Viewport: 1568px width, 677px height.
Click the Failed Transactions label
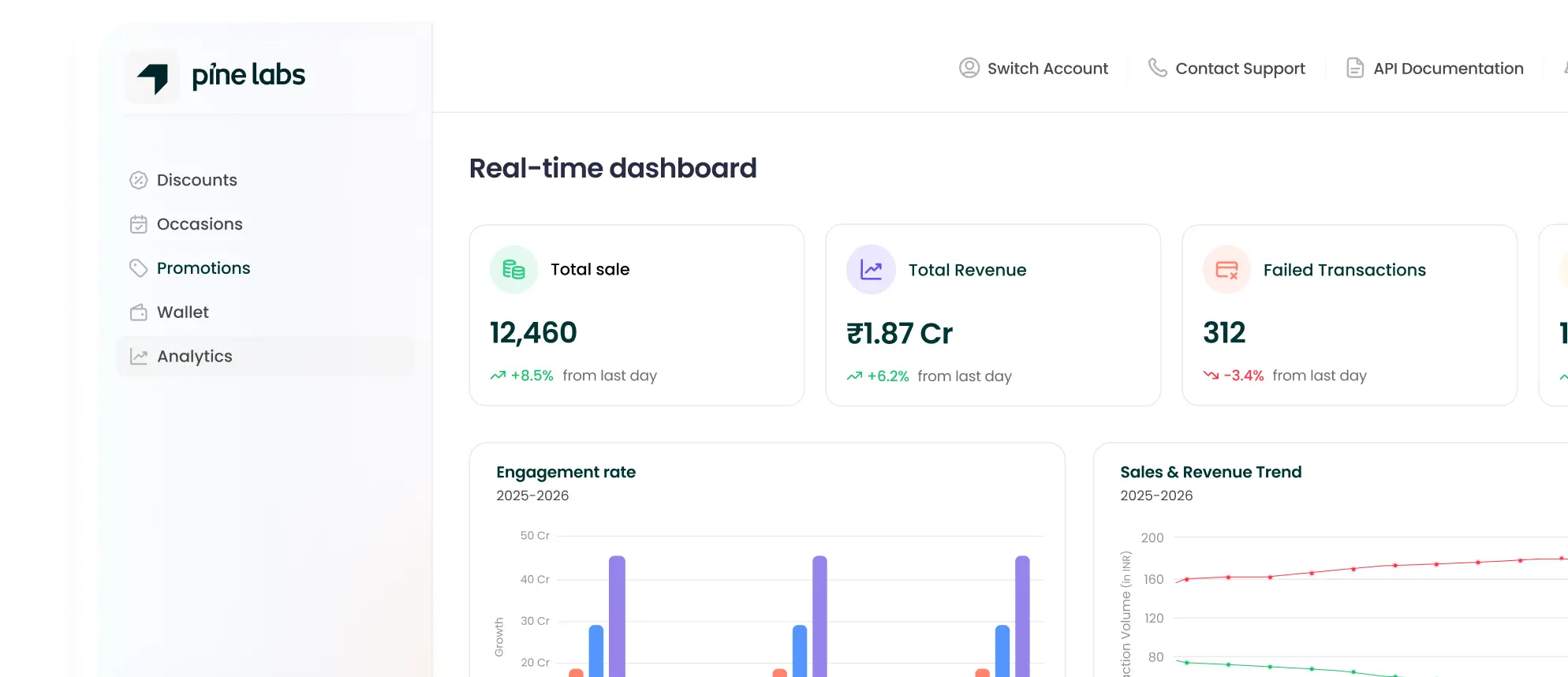(x=1345, y=270)
